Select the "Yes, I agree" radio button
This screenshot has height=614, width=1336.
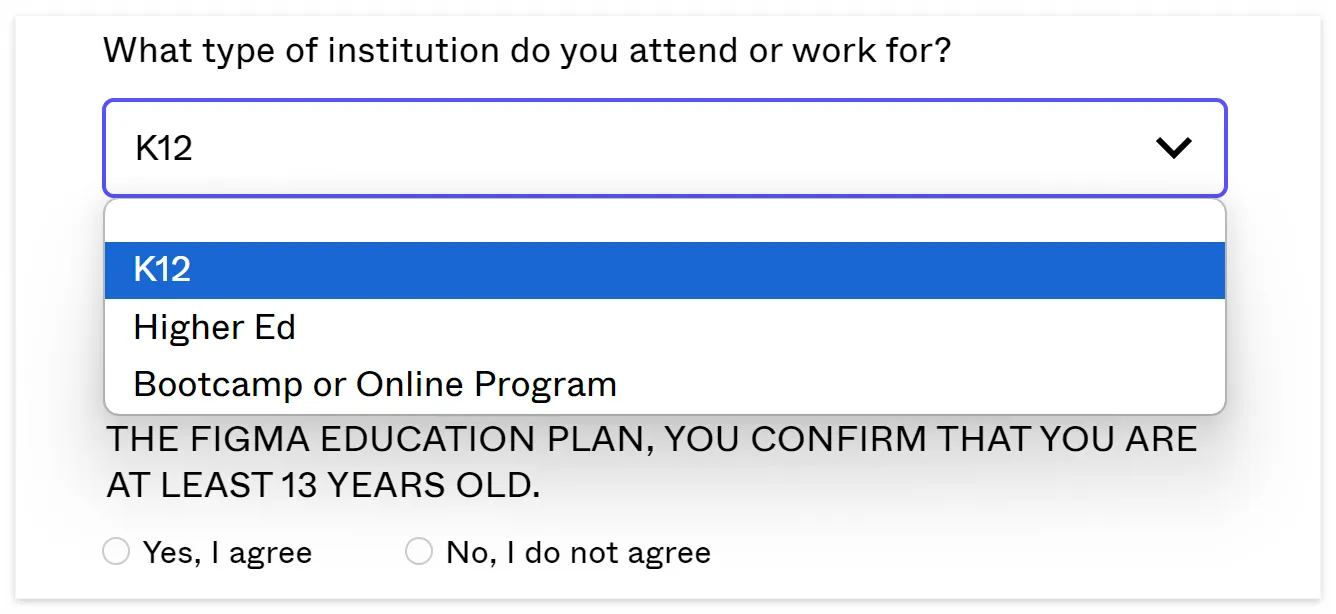pyautogui.click(x=117, y=551)
